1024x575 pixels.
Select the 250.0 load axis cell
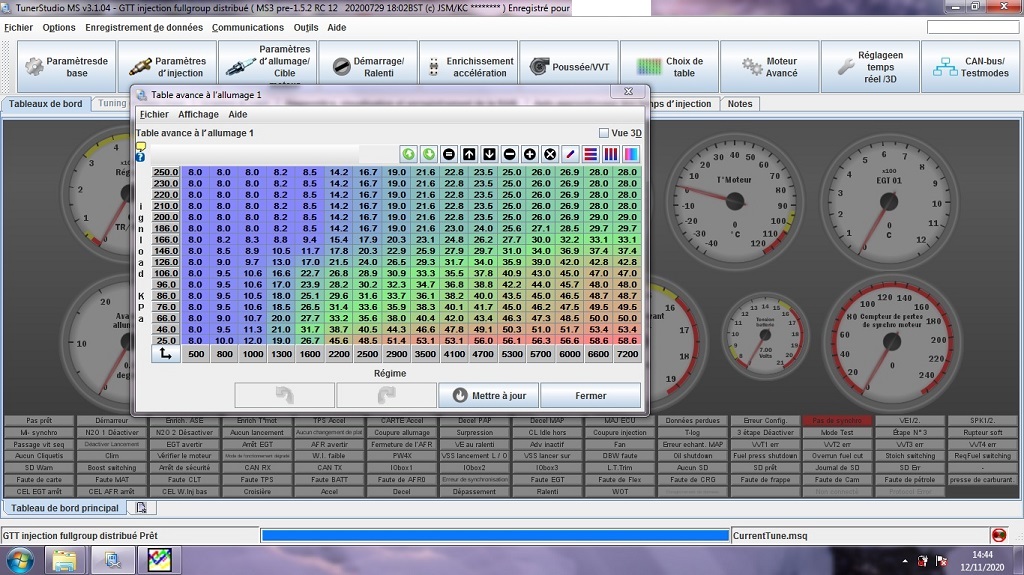pyautogui.click(x=165, y=172)
